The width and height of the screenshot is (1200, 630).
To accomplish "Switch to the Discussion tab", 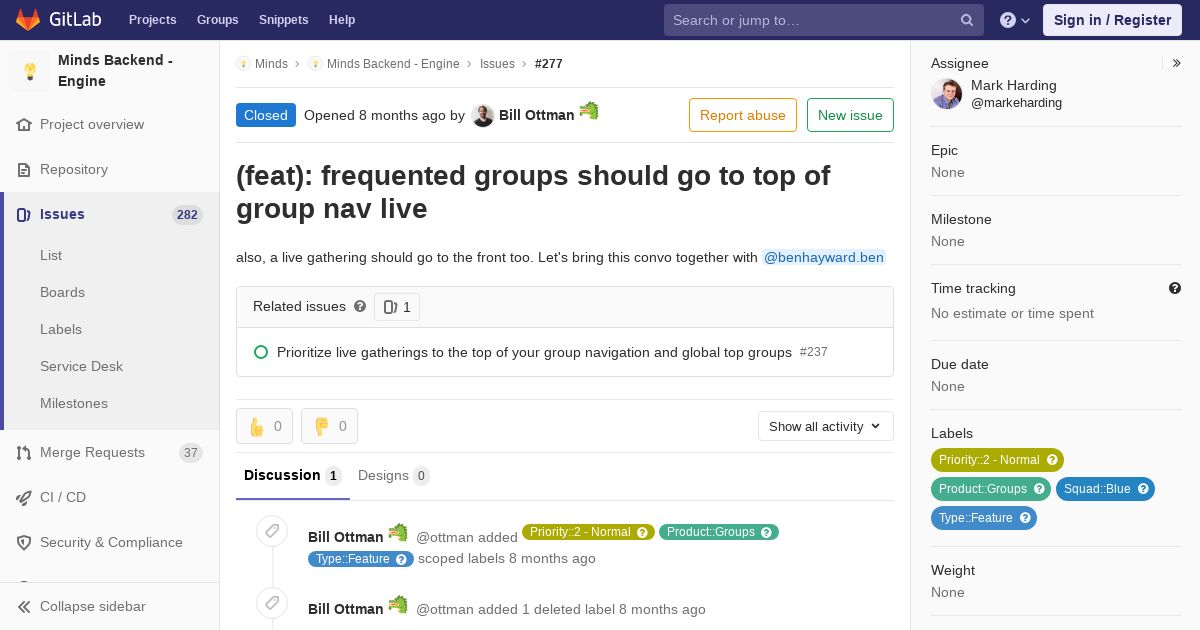I will (x=293, y=476).
